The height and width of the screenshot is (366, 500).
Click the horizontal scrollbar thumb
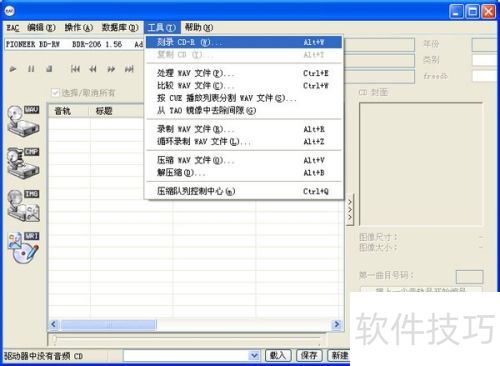coord(108,324)
